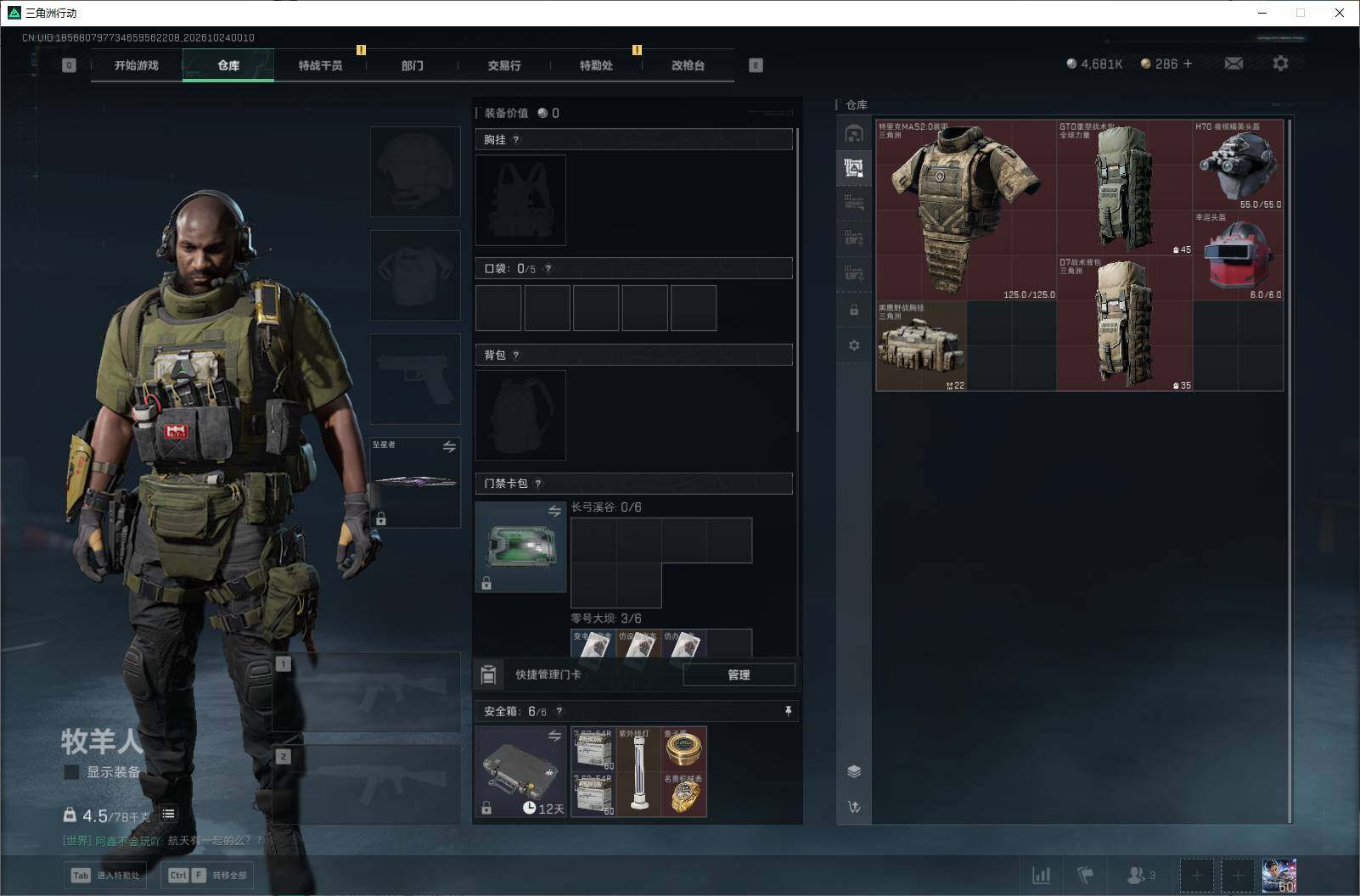Click the flag icon in bottom bar

click(x=1085, y=875)
